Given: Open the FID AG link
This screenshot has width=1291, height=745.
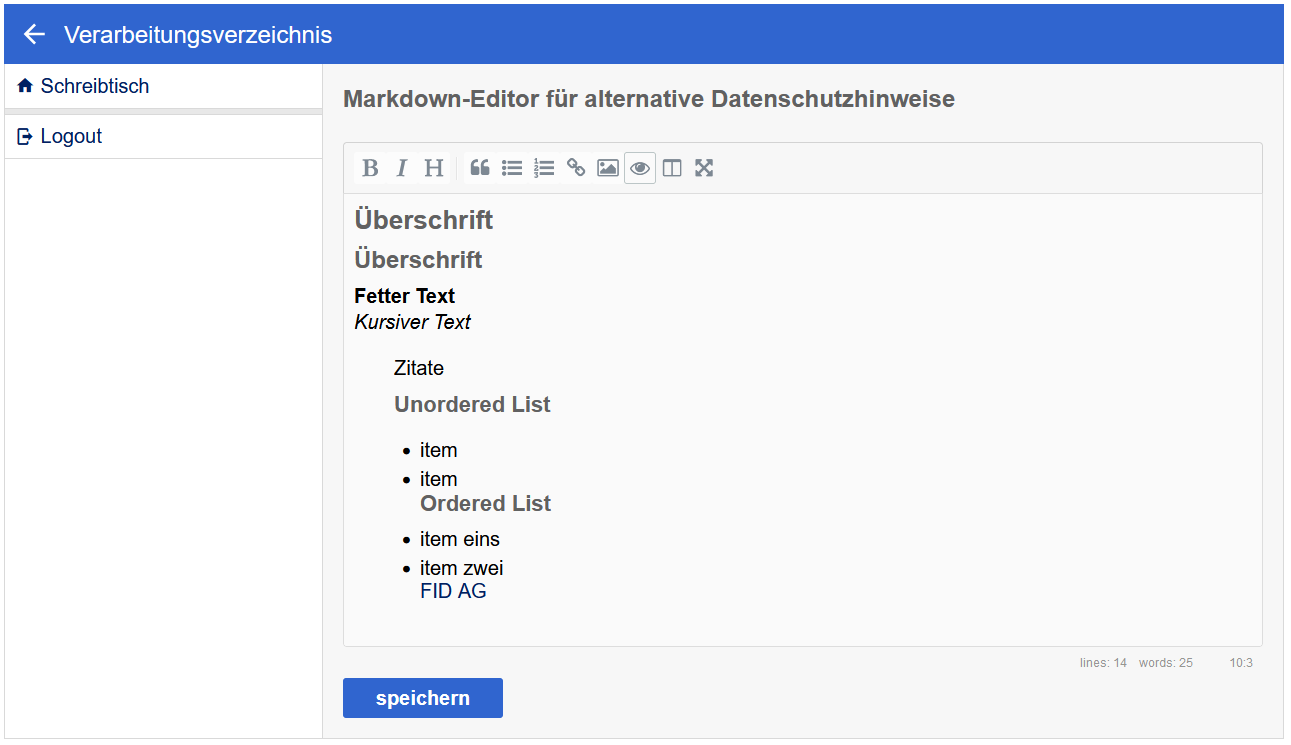Looking at the screenshot, I should (x=453, y=591).
